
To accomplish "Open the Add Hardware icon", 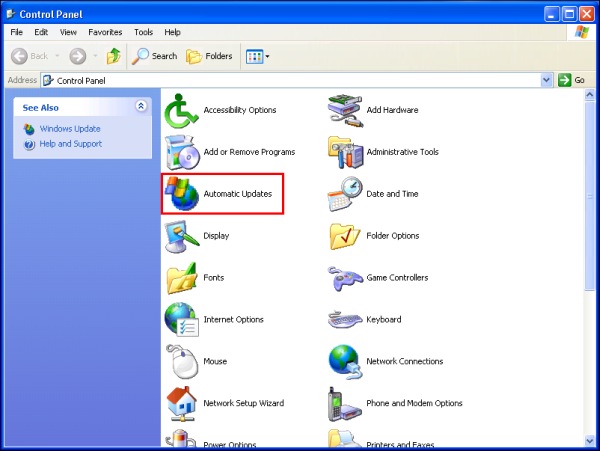I will [345, 111].
